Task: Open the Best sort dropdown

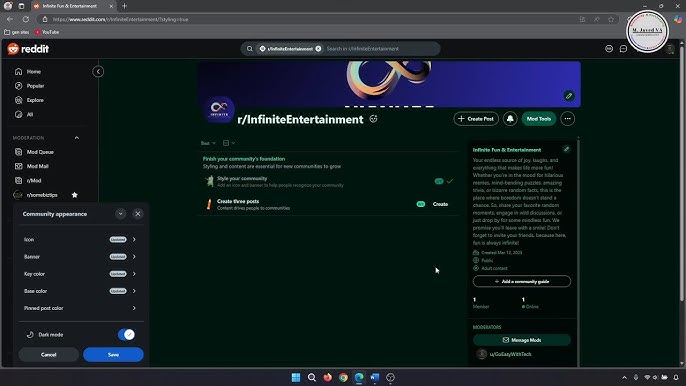Action: coord(208,143)
